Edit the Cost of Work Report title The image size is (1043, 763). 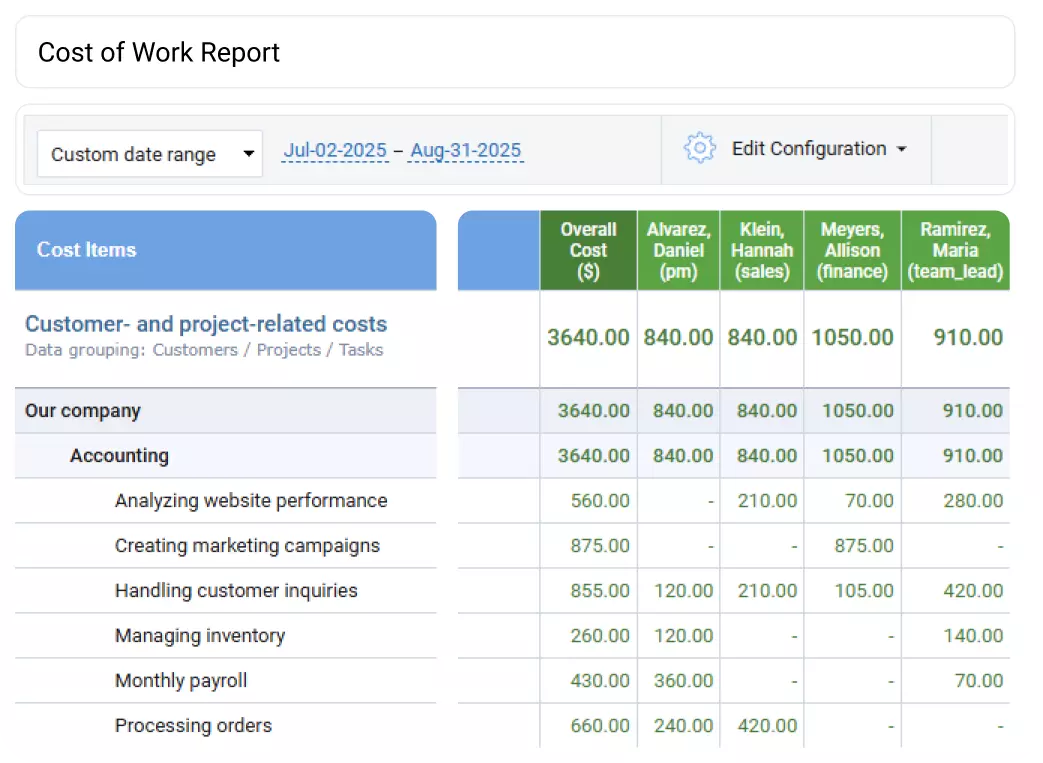pos(158,52)
